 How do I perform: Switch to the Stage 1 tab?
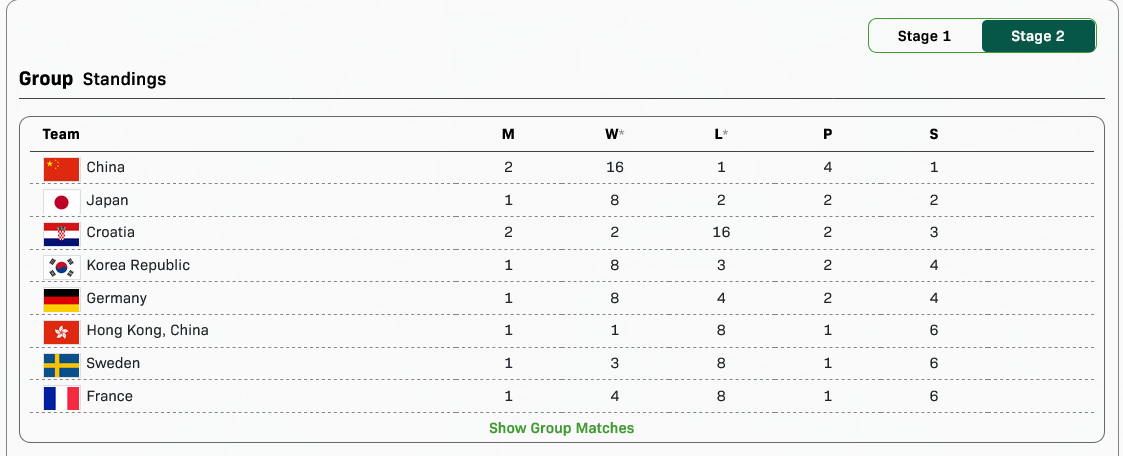click(x=924, y=36)
